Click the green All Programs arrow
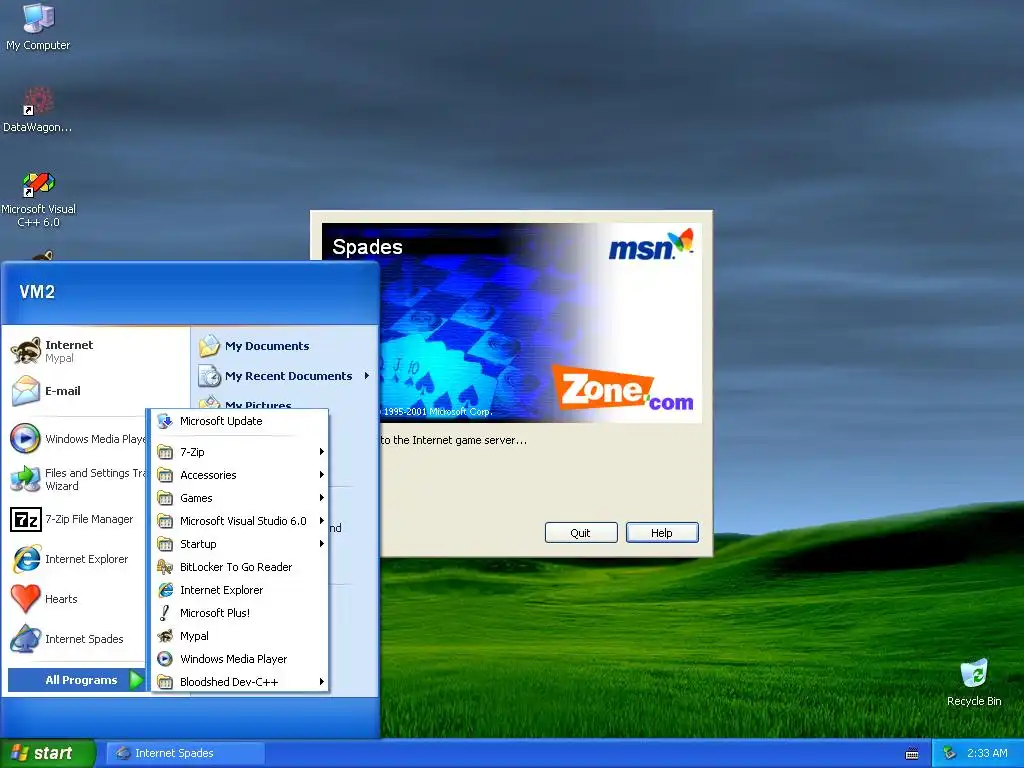 pyautogui.click(x=136, y=680)
